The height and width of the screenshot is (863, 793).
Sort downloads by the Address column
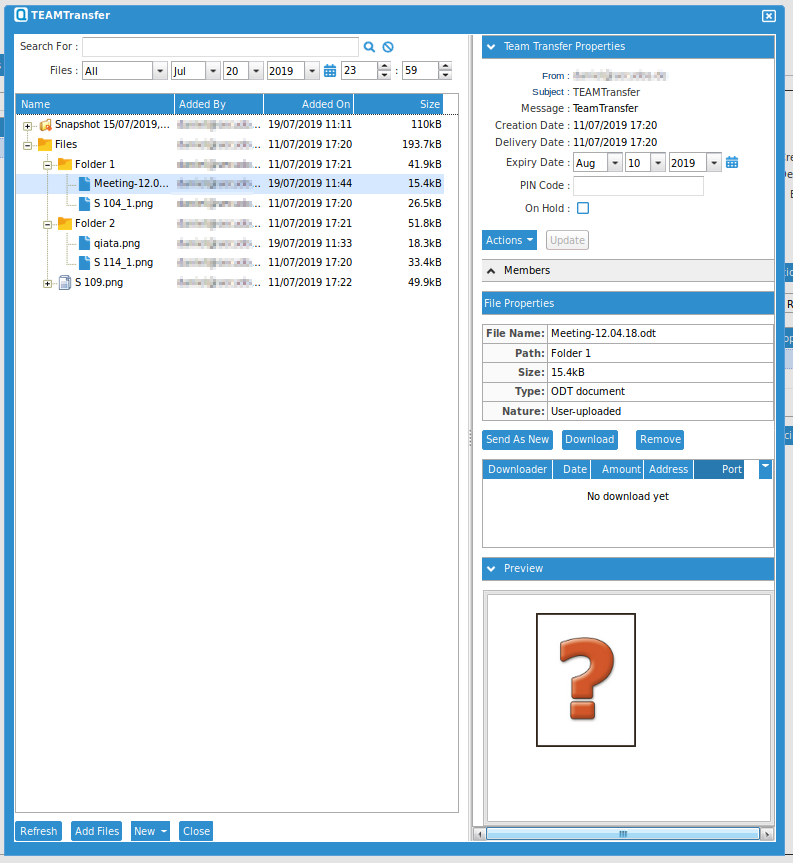click(669, 469)
